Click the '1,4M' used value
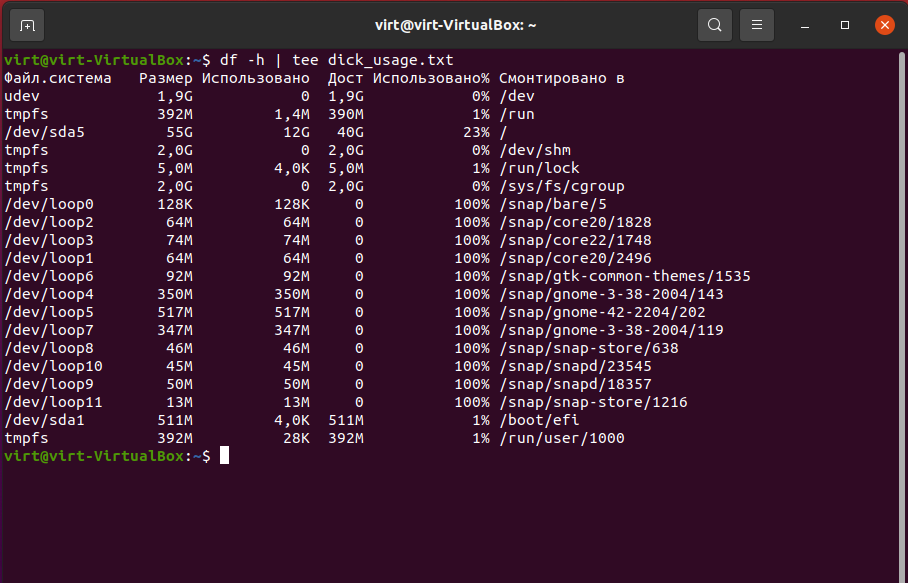This screenshot has width=908, height=583. click(x=291, y=114)
